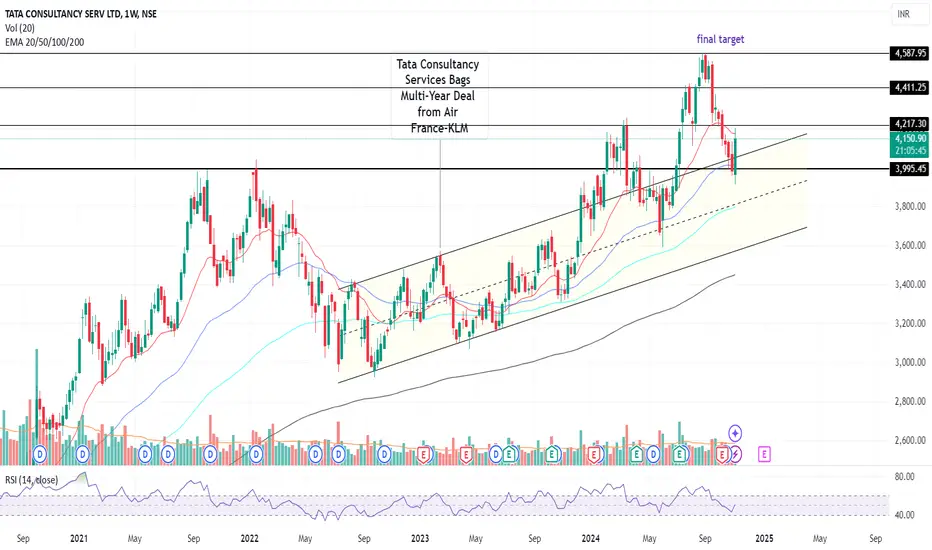Viewport: 932px width, 550px height.
Task: Open the dividend marker for late May 2022
Action: pyautogui.click(x=315, y=455)
